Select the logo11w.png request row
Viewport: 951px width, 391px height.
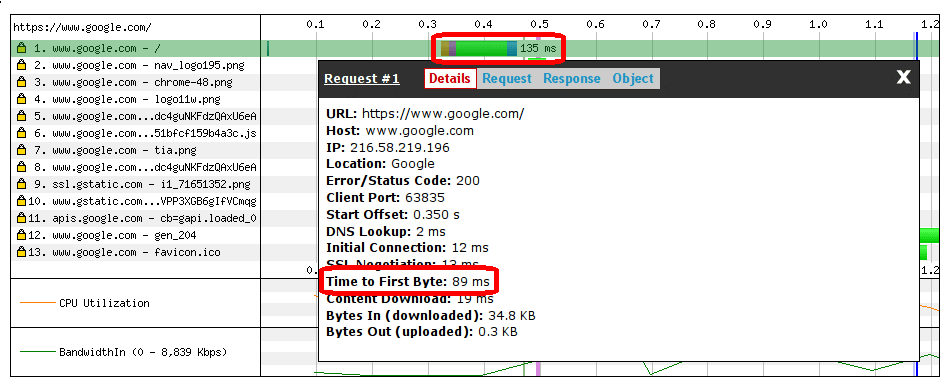click(136, 99)
